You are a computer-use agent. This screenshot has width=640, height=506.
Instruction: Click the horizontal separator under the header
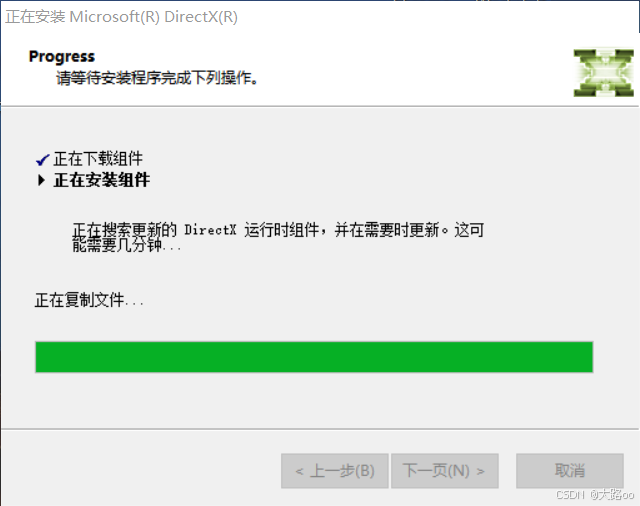click(320, 106)
